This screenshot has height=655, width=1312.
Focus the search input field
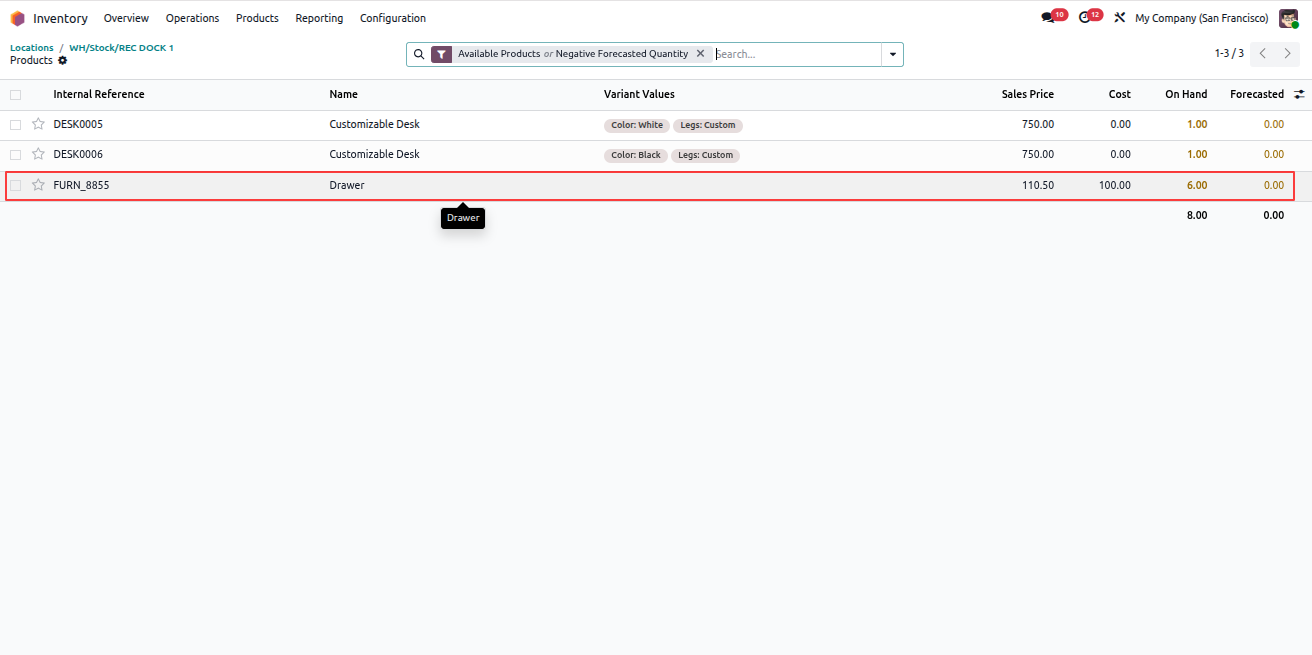[x=796, y=54]
